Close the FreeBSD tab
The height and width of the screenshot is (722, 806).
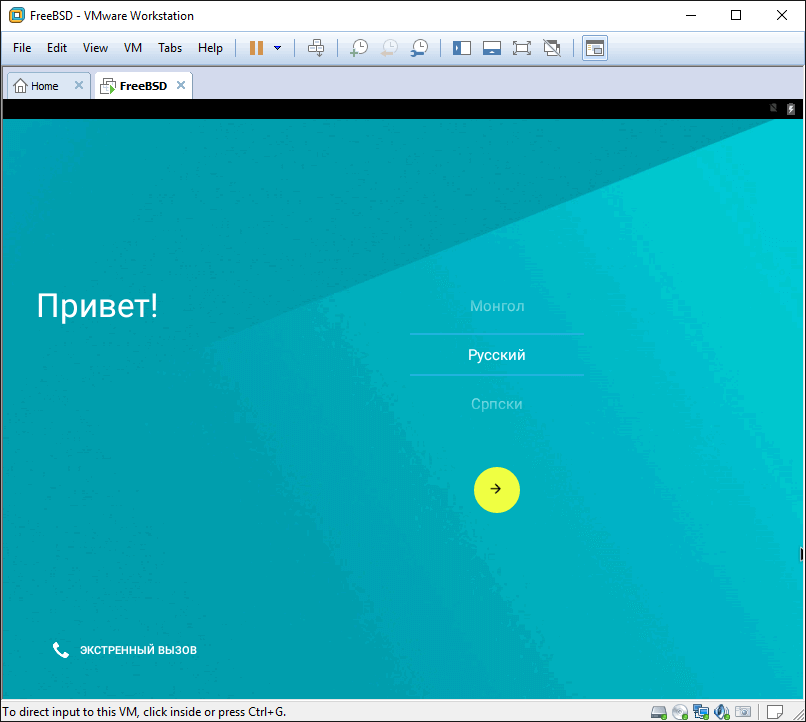[181, 85]
